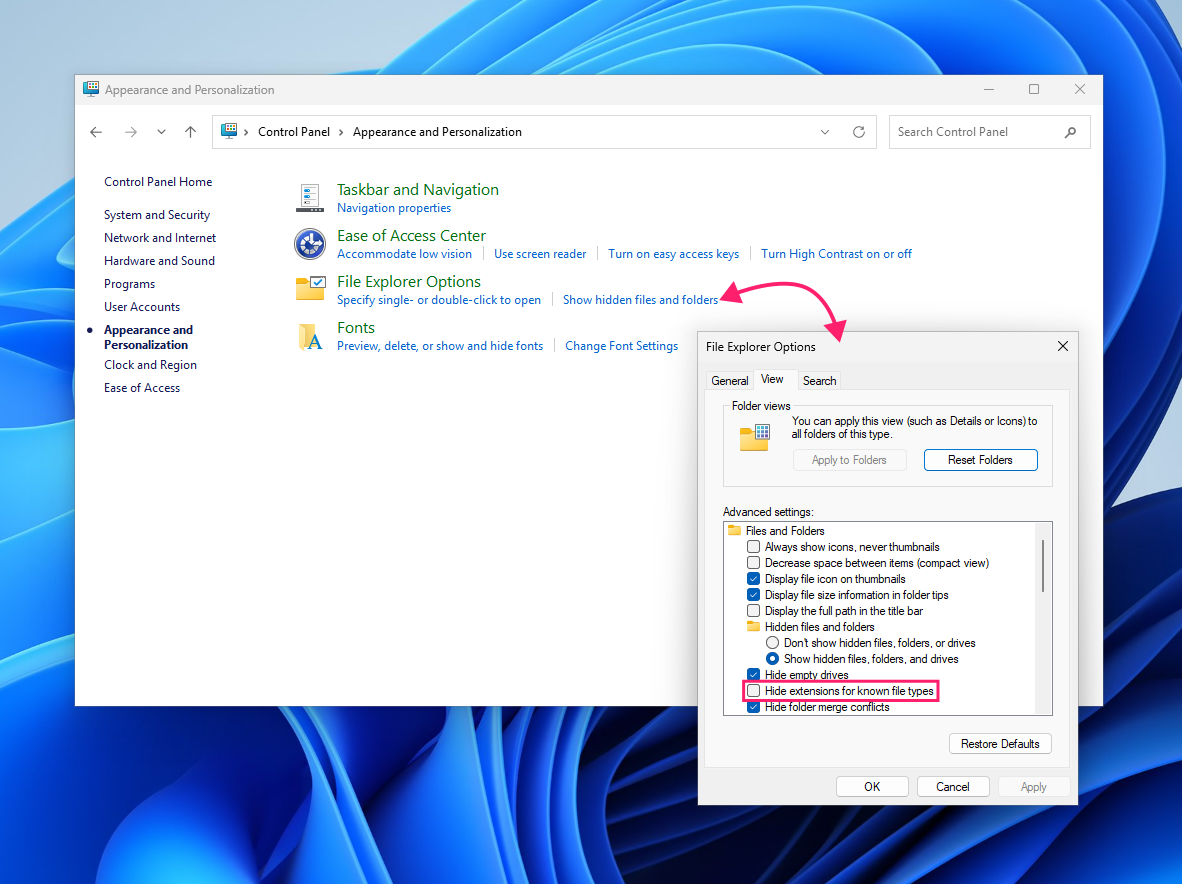This screenshot has width=1182, height=884.
Task: Click the refresh icon in address bar
Action: tap(859, 132)
